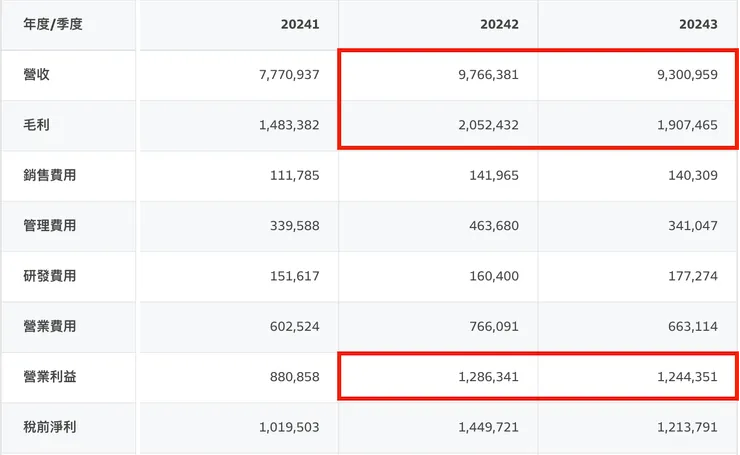This screenshot has width=740, height=455.
Task: Select the 管理費用 row label
Action: pos(49,225)
